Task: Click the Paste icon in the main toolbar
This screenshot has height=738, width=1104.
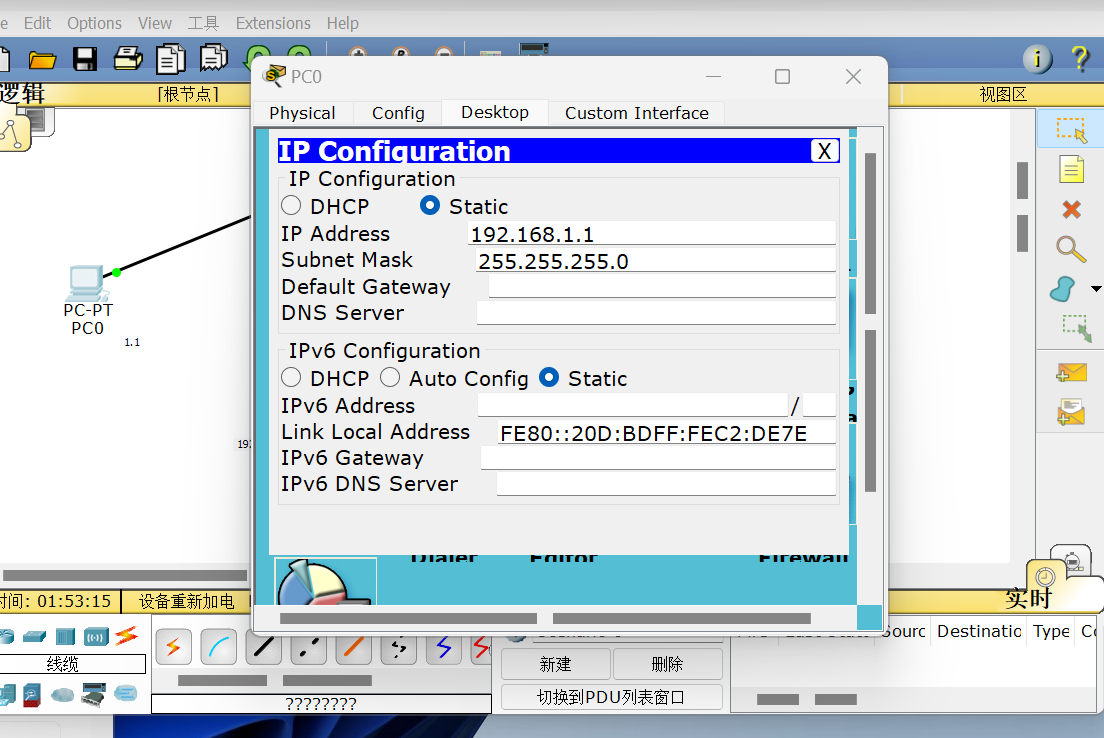Action: [213, 58]
